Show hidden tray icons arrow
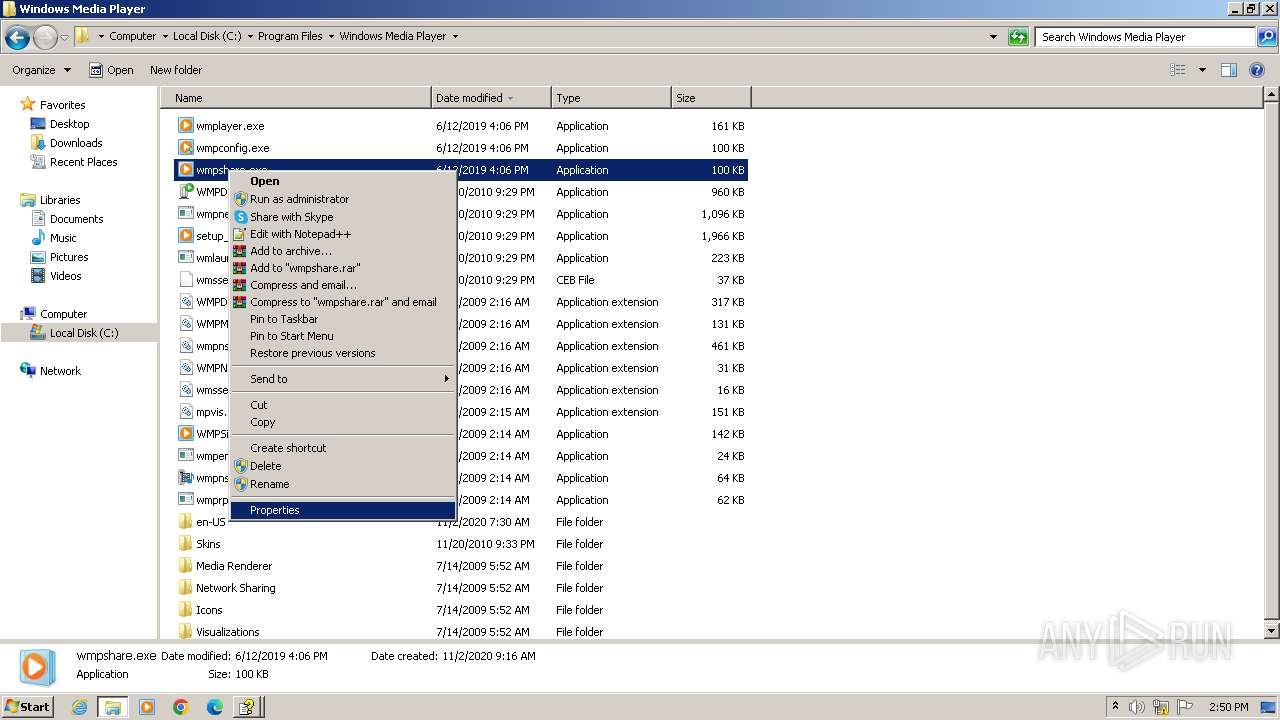The width and height of the screenshot is (1280, 720). click(x=1115, y=707)
